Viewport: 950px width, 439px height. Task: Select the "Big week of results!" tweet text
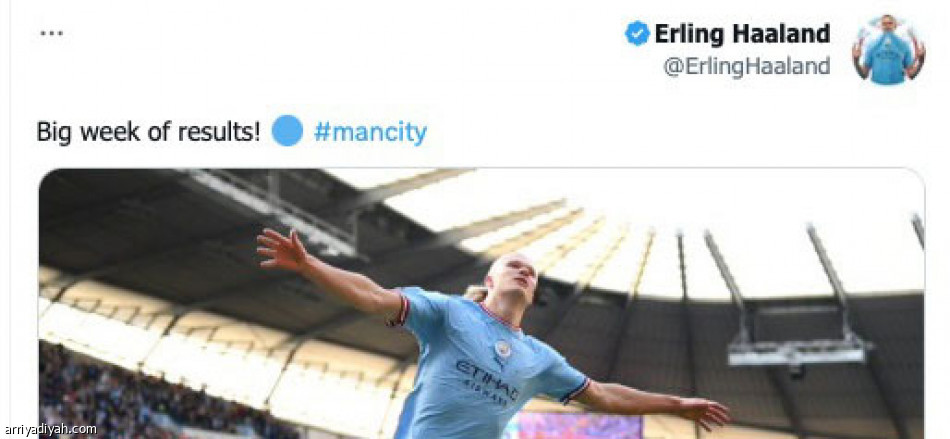coord(148,131)
